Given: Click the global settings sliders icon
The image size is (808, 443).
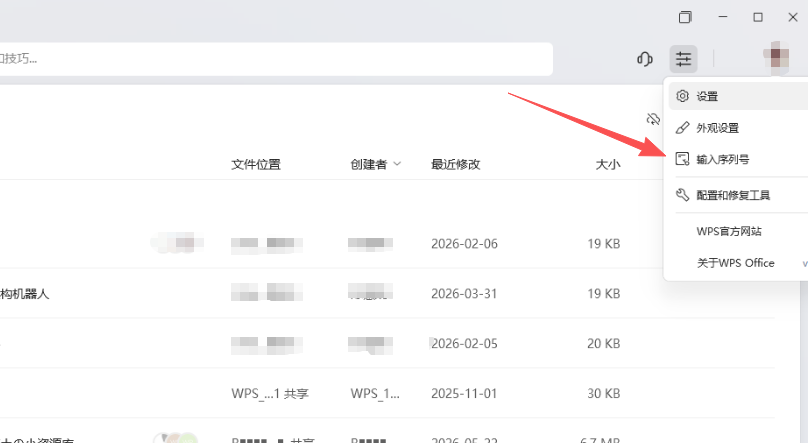Looking at the screenshot, I should [x=683, y=59].
